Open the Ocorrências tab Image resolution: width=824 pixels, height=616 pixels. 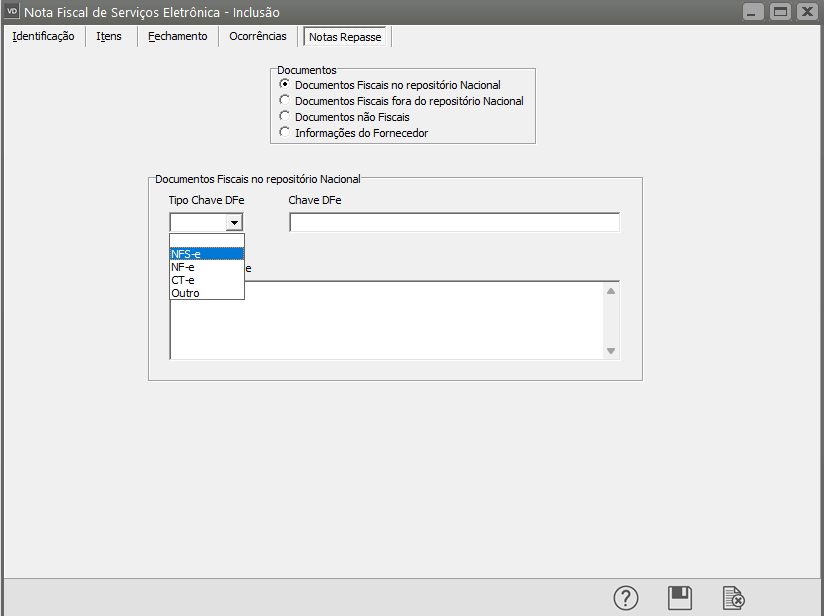pyautogui.click(x=258, y=36)
